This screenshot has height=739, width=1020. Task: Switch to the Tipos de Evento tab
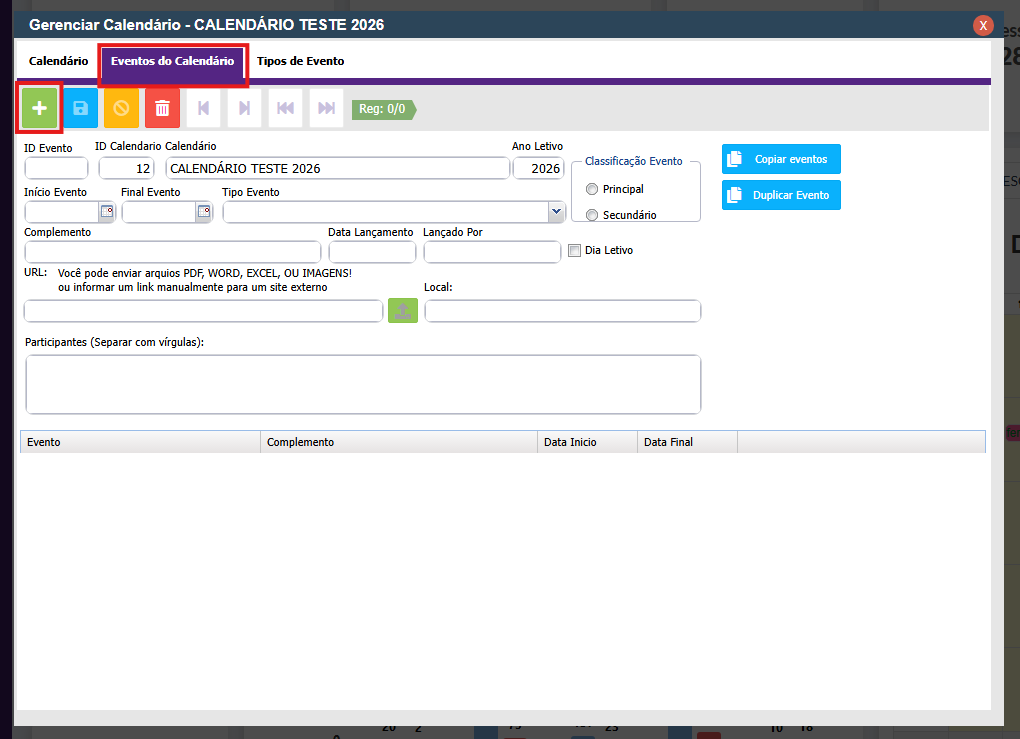pos(300,61)
